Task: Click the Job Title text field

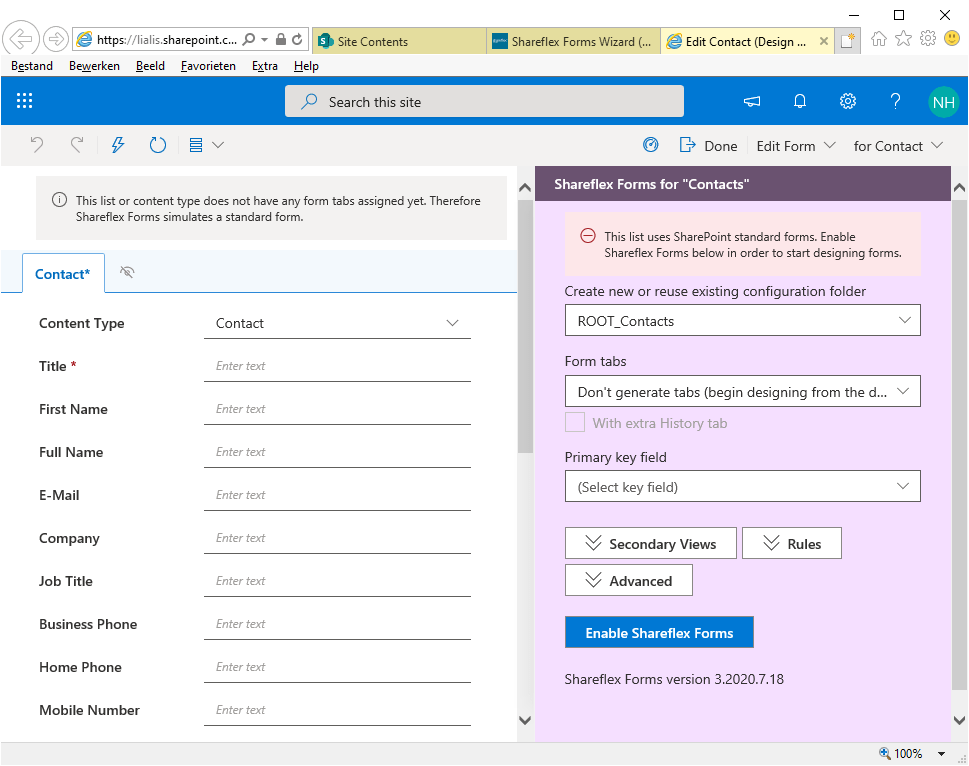Action: pos(337,581)
